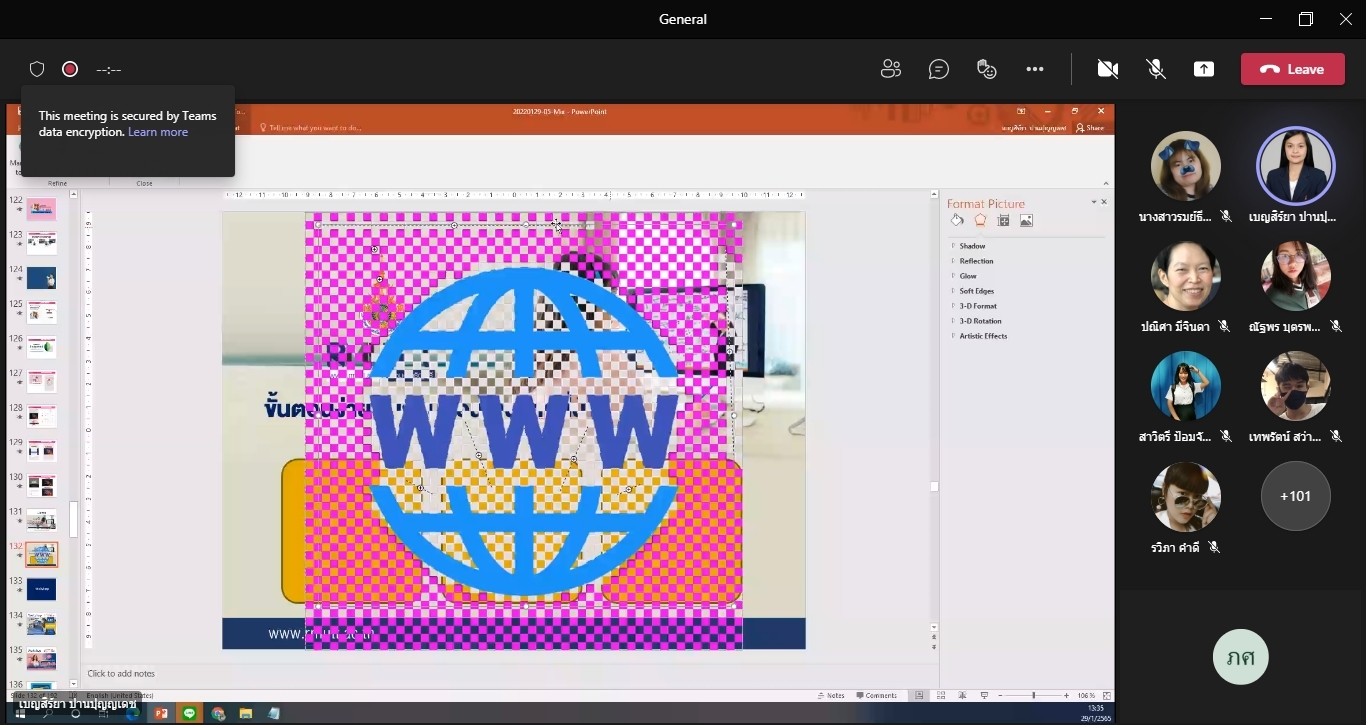Expand the Glow section

(x=964, y=276)
